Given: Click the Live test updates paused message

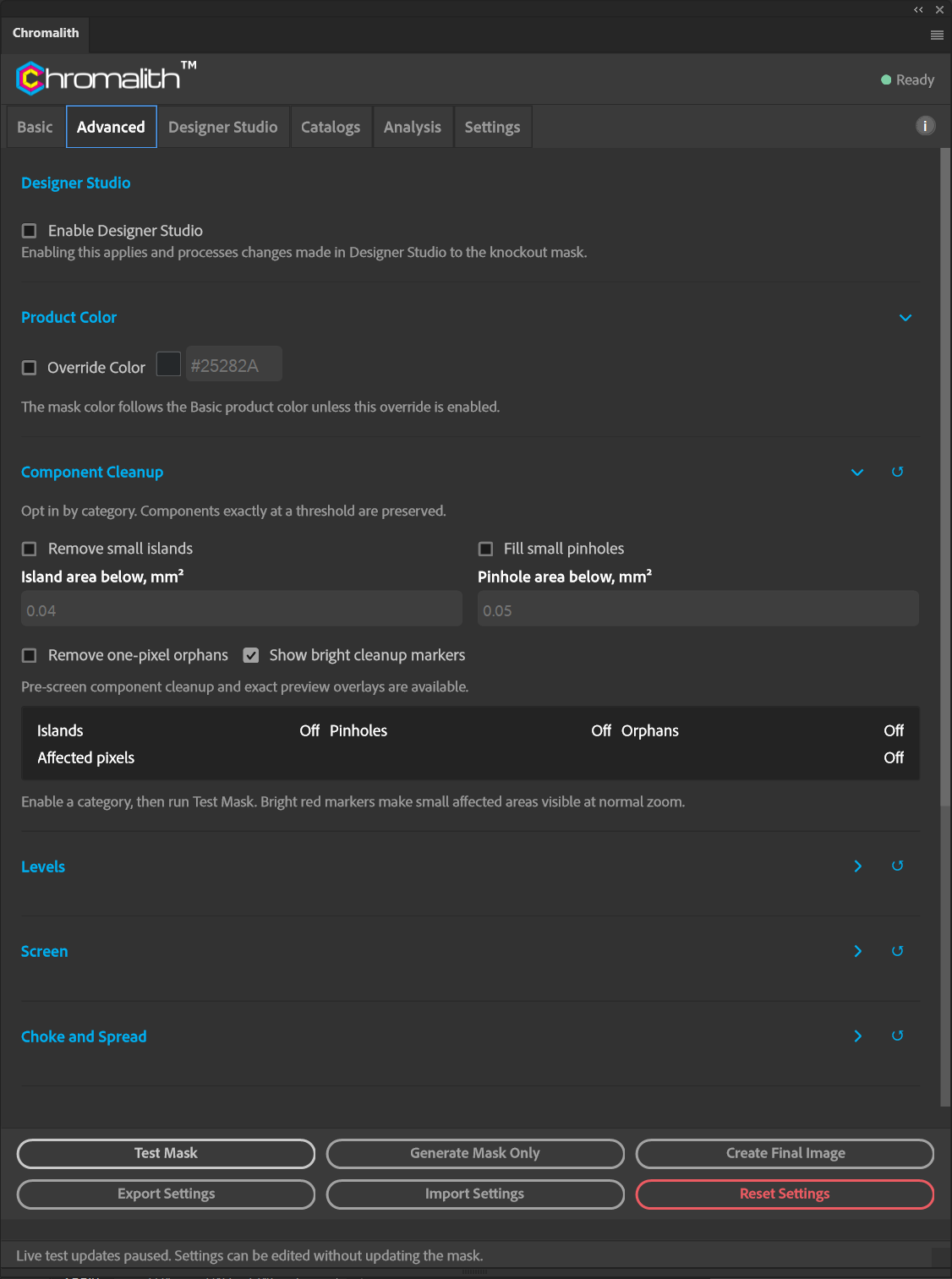Looking at the screenshot, I should click(249, 1255).
